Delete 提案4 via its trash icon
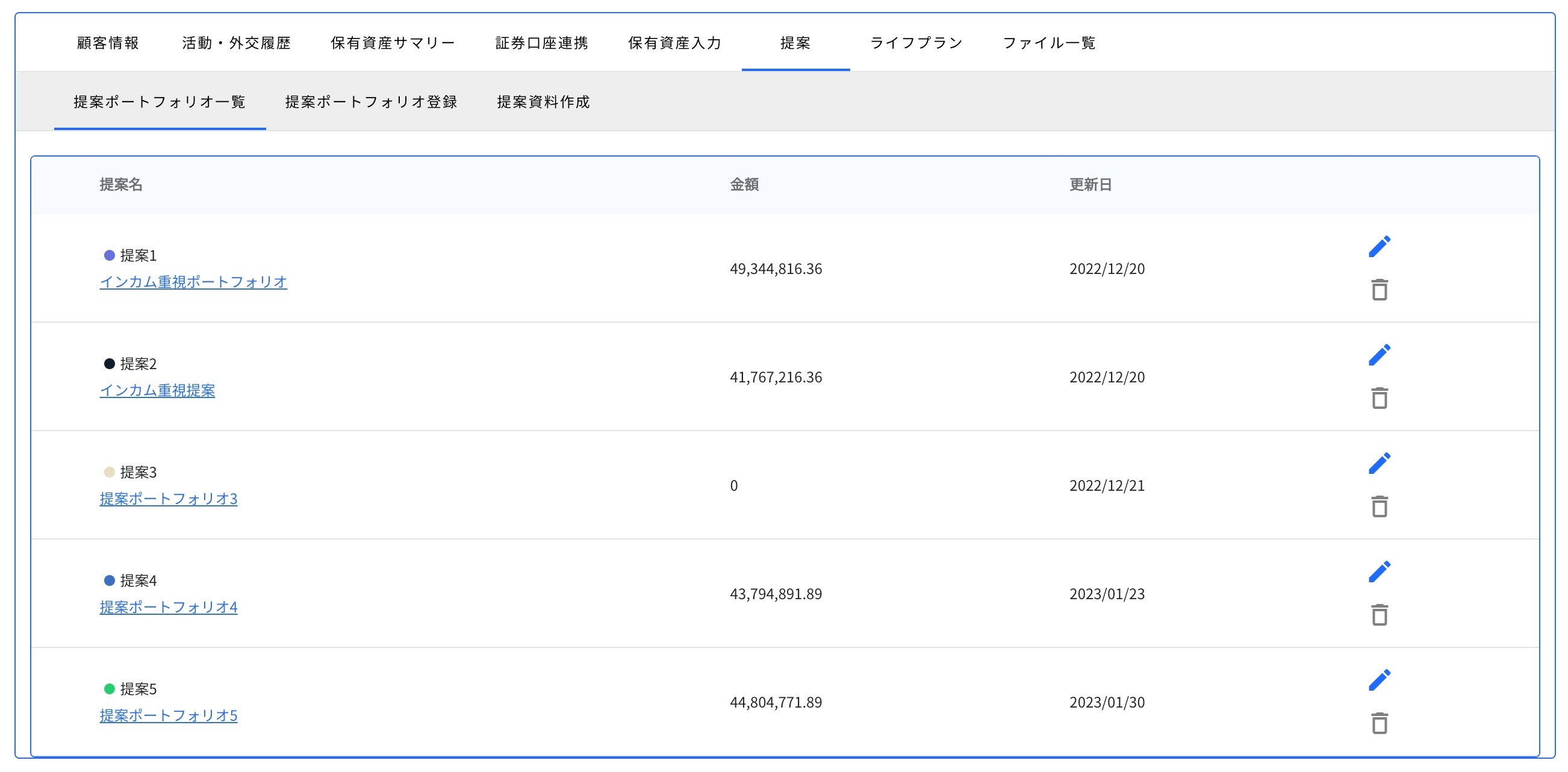This screenshot has height=772, width=1568. (1380, 615)
